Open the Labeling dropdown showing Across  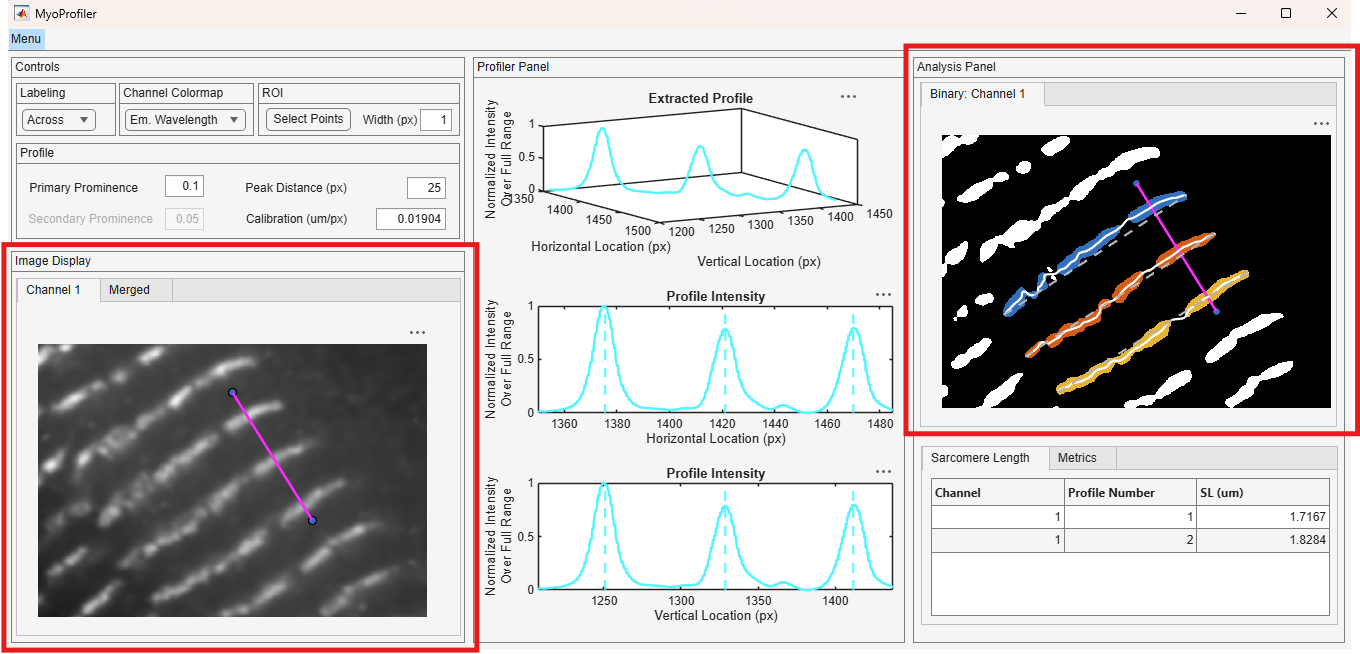click(59, 120)
